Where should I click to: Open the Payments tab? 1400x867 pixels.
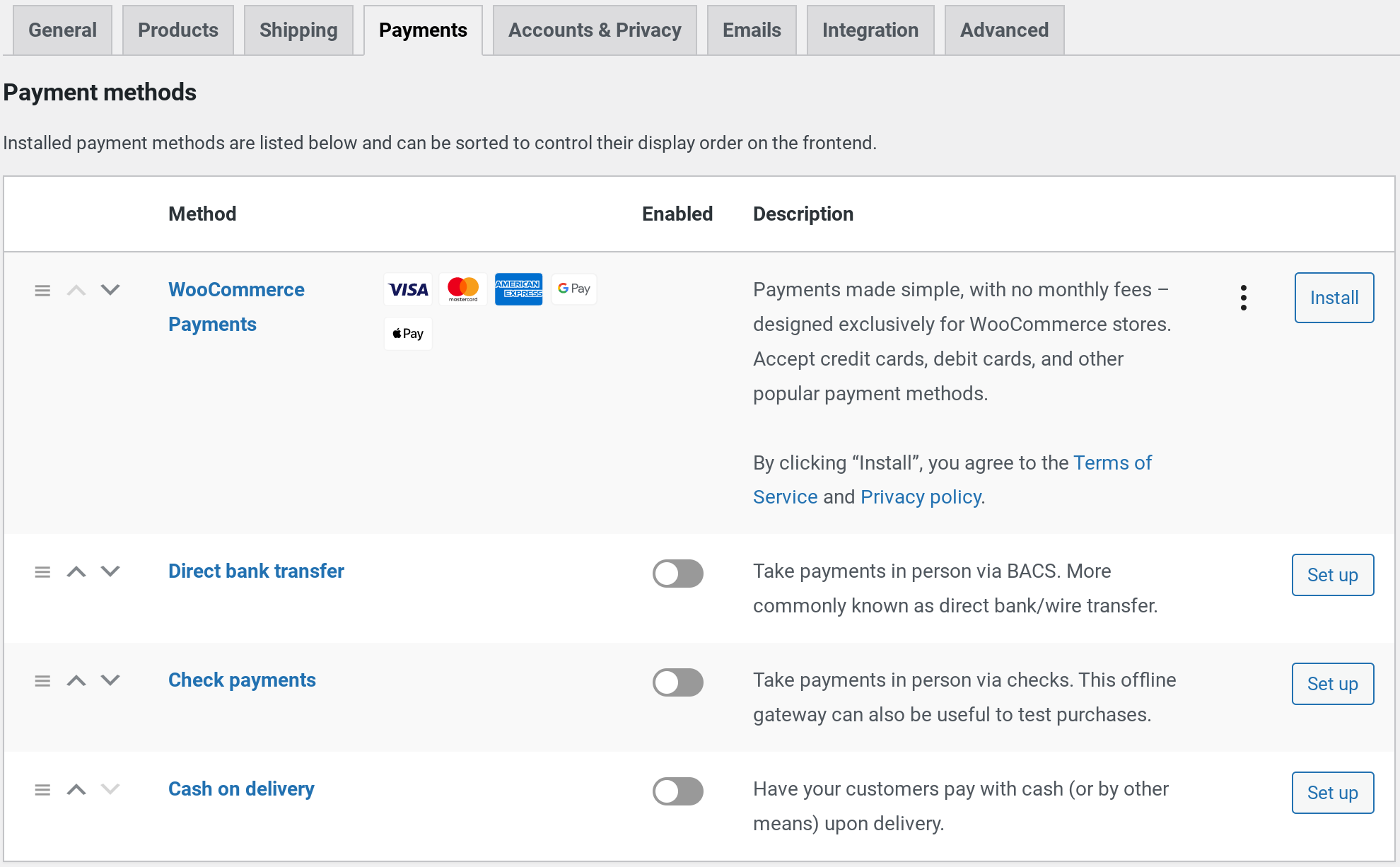click(423, 29)
